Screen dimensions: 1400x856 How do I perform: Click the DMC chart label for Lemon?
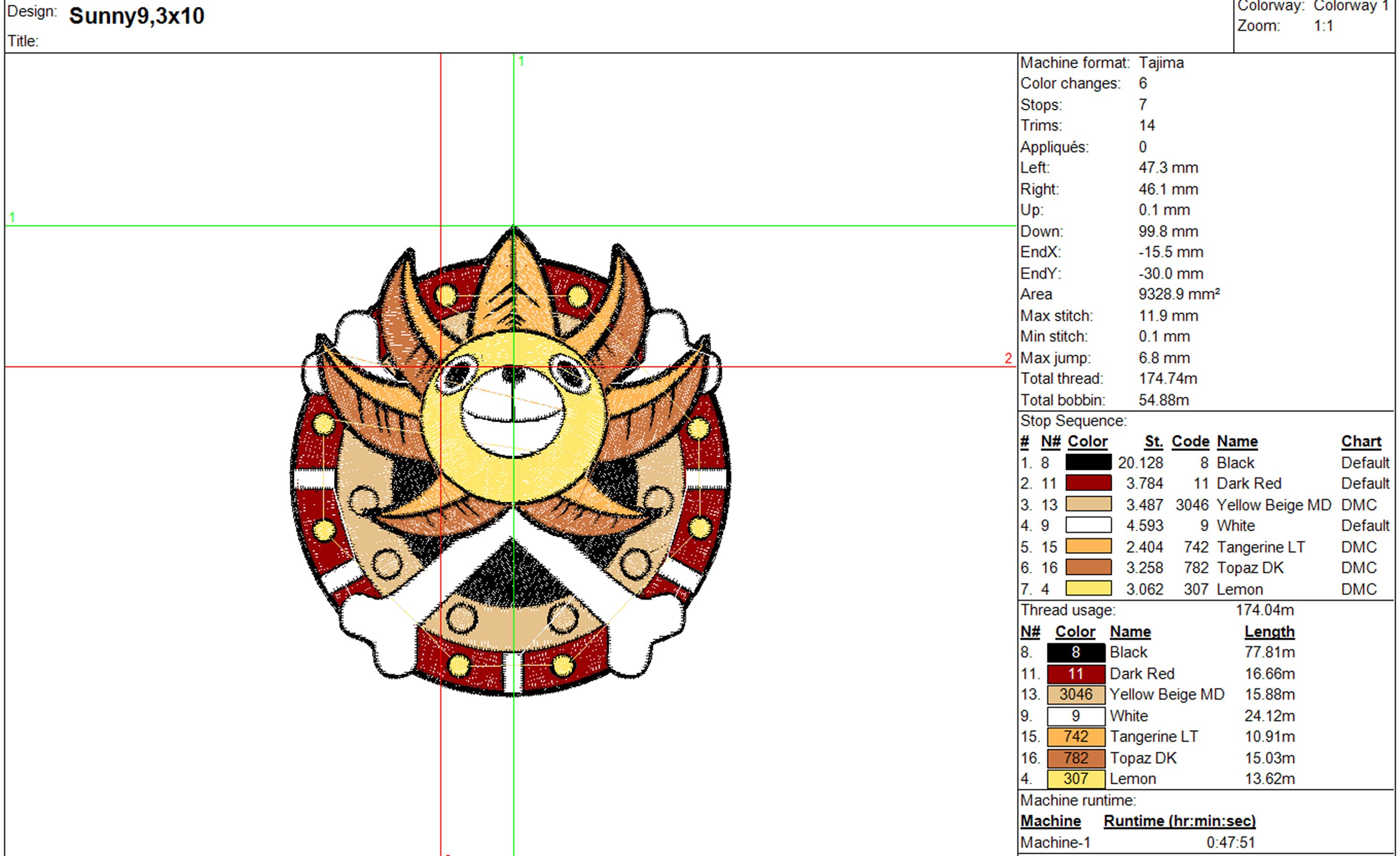[x=1360, y=588]
